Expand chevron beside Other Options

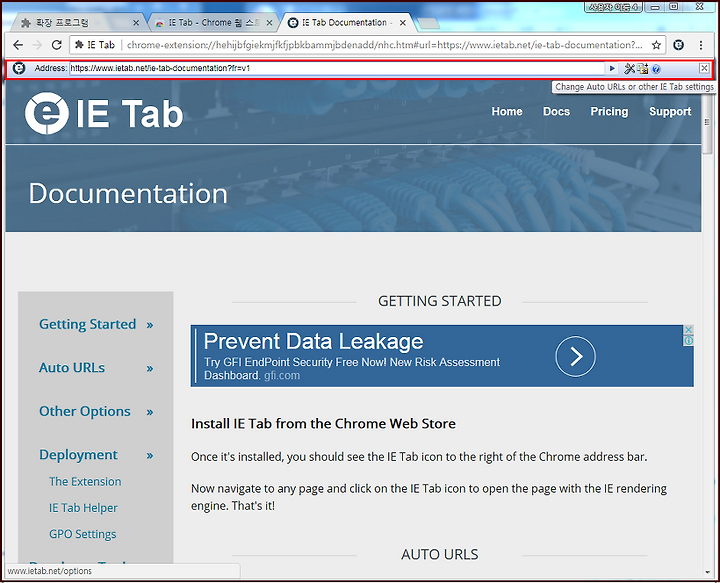click(x=150, y=412)
